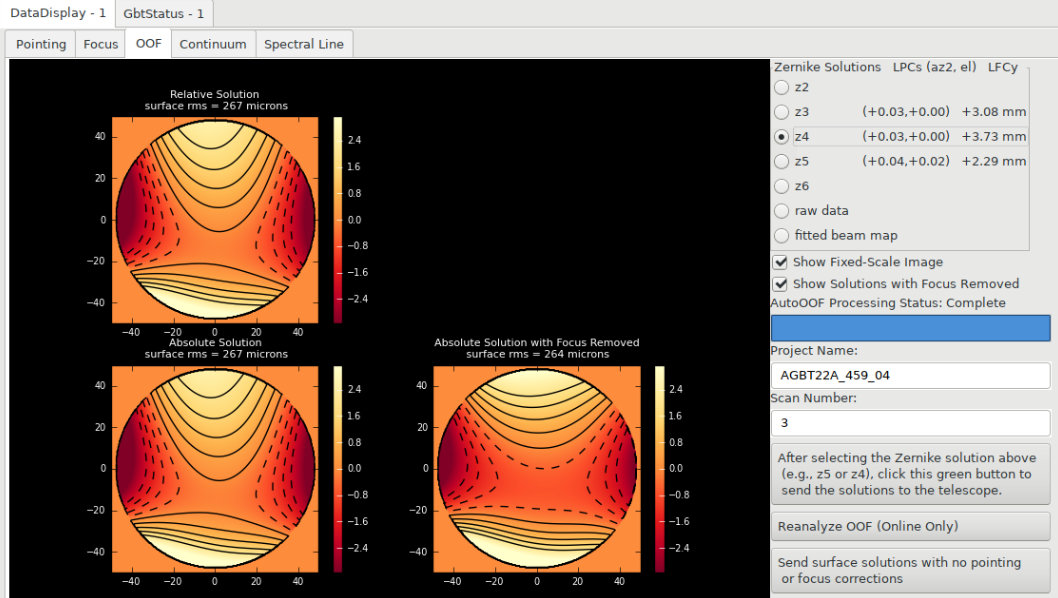Select the z2 Zernike solution
This screenshot has width=1058, height=598.
pos(781,87)
